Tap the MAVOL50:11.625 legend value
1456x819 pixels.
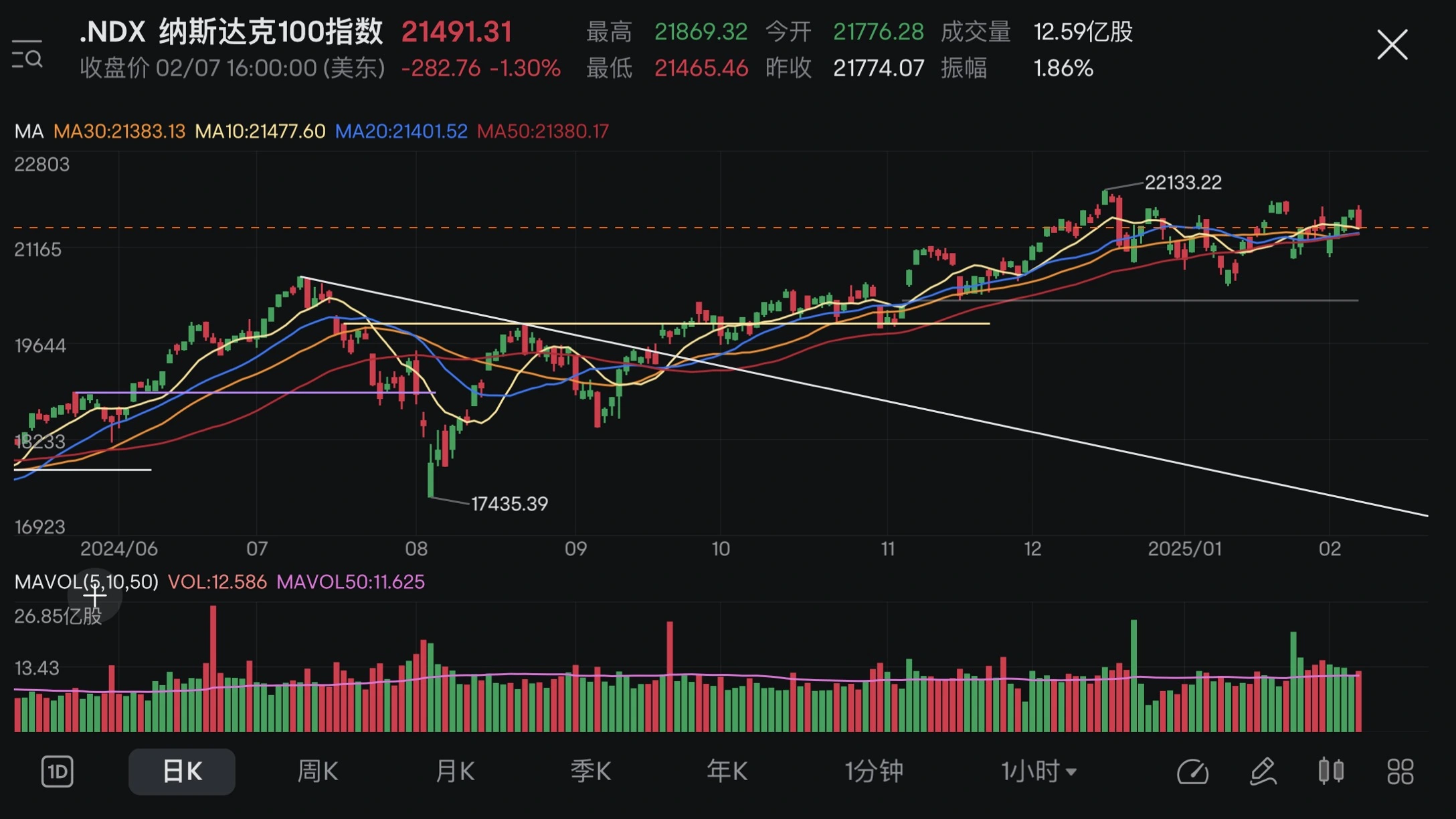tap(350, 581)
